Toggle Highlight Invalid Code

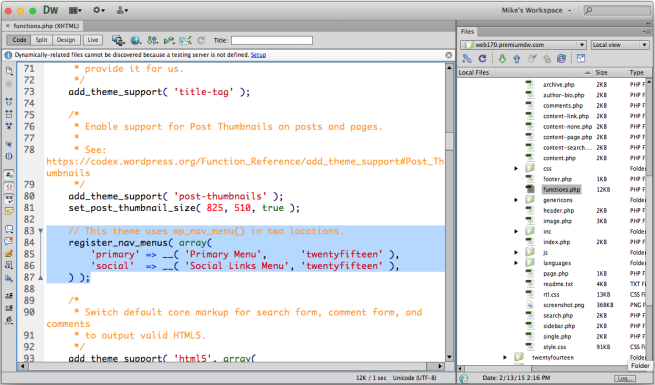click(x=9, y=187)
